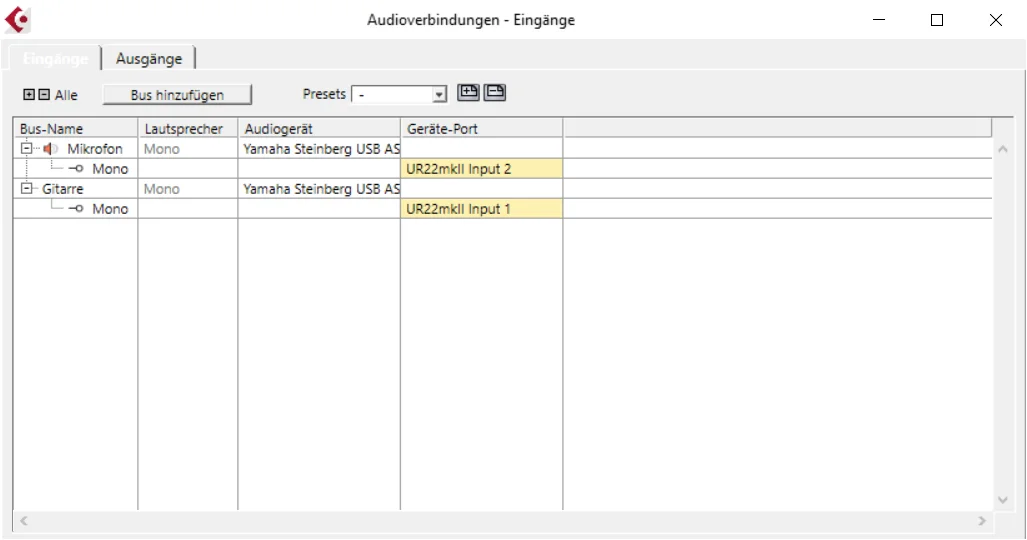Click the mono channel icon under Gitarre
The width and height of the screenshot is (1027, 540).
[76, 208]
